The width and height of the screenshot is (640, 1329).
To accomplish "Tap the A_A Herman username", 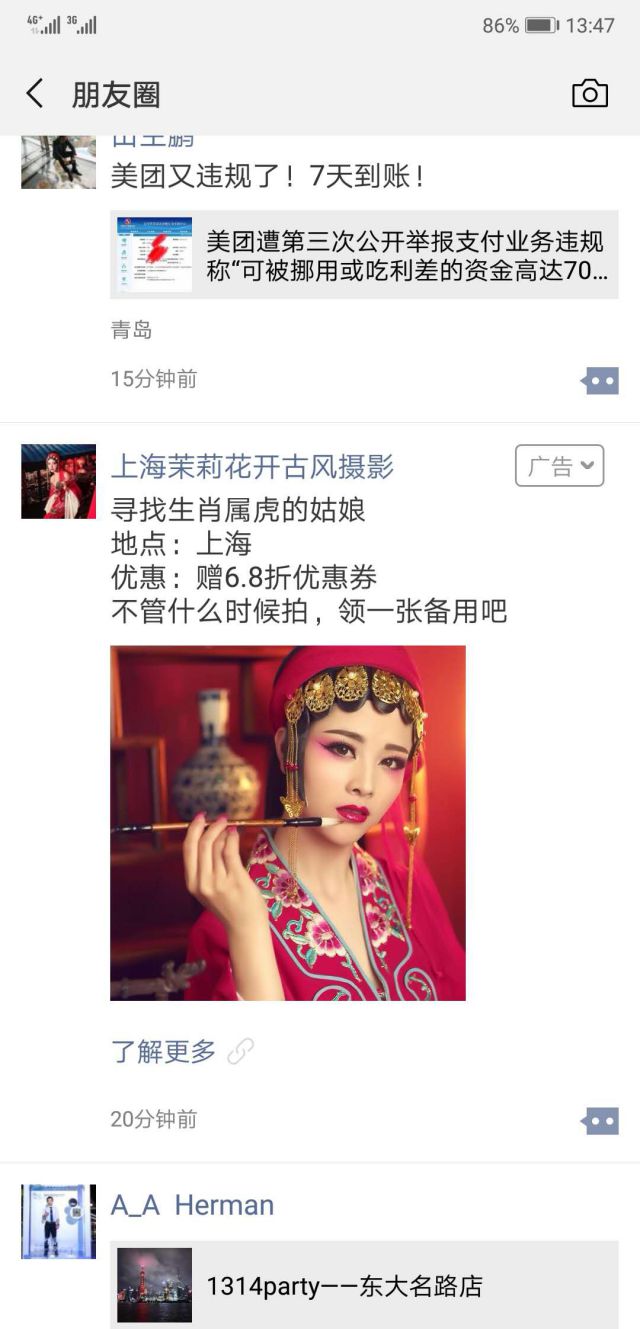I will 192,1205.
